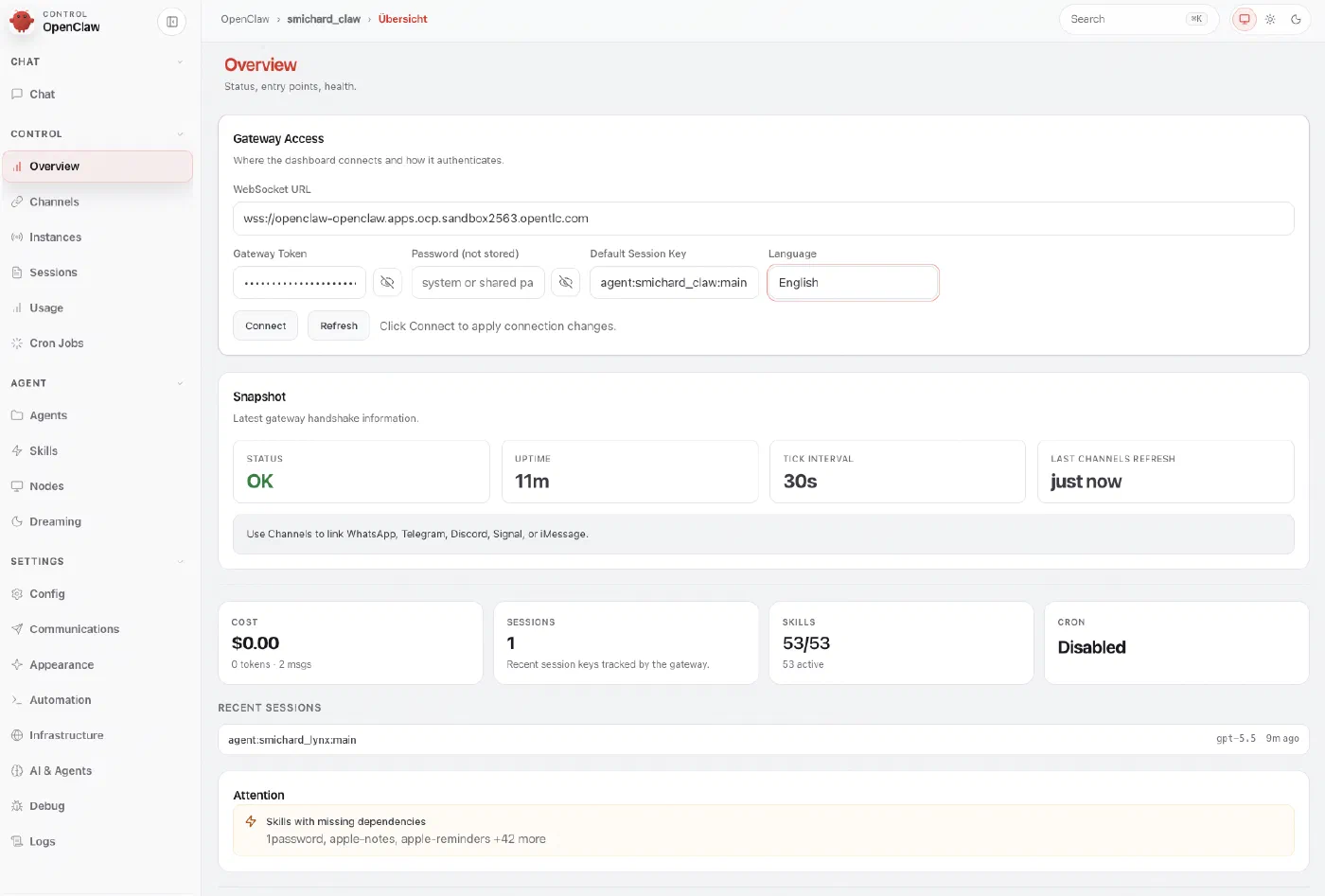
Task: Open the Logs page
Action: pyautogui.click(x=98, y=841)
